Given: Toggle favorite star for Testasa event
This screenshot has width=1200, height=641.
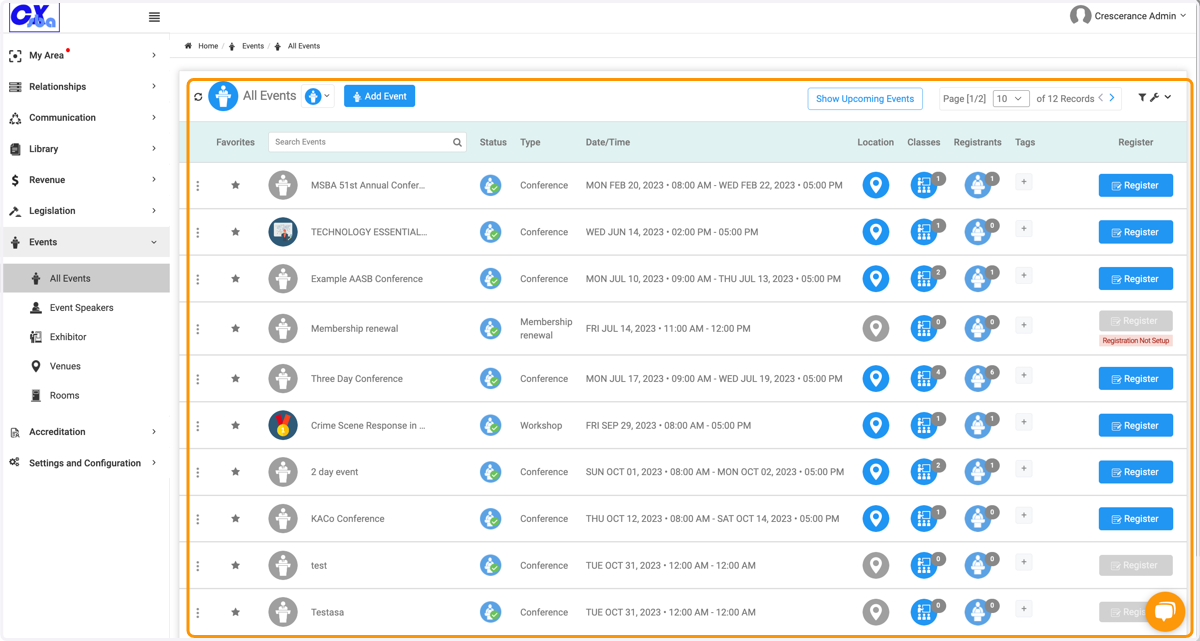Looking at the screenshot, I should pyautogui.click(x=236, y=612).
